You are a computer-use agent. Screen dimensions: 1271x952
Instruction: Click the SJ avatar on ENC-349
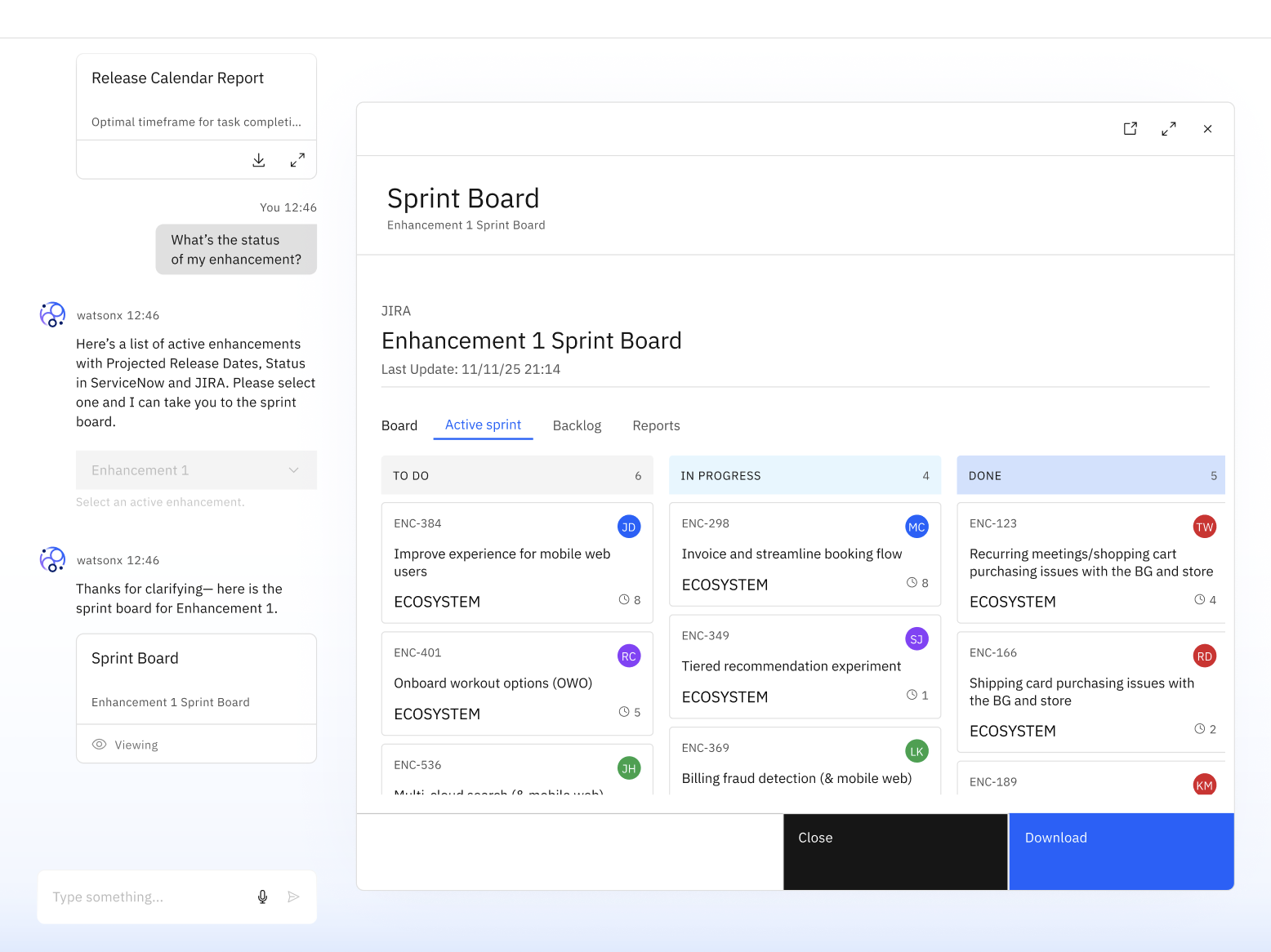(x=916, y=639)
